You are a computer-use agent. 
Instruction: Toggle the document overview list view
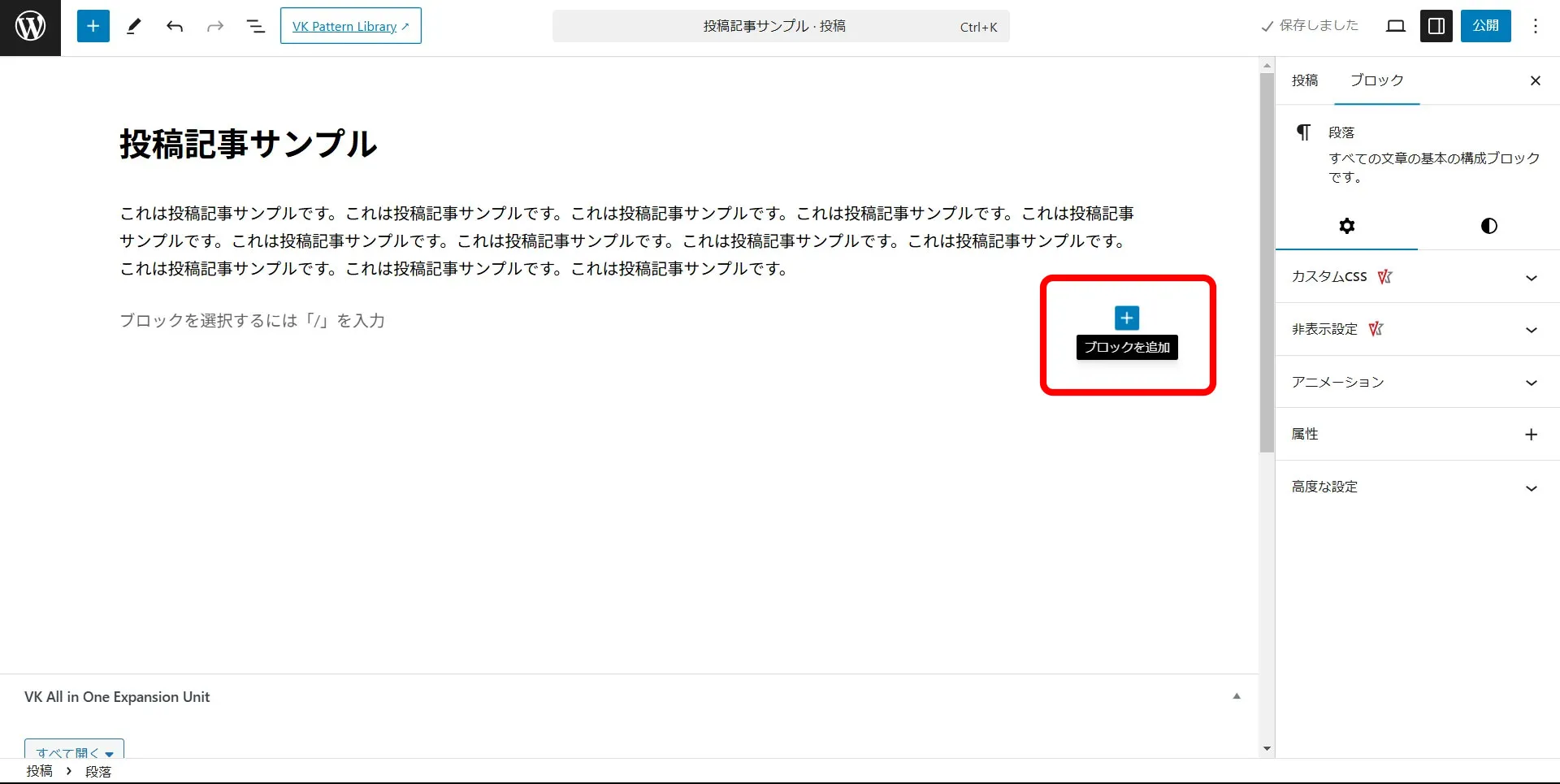254,25
